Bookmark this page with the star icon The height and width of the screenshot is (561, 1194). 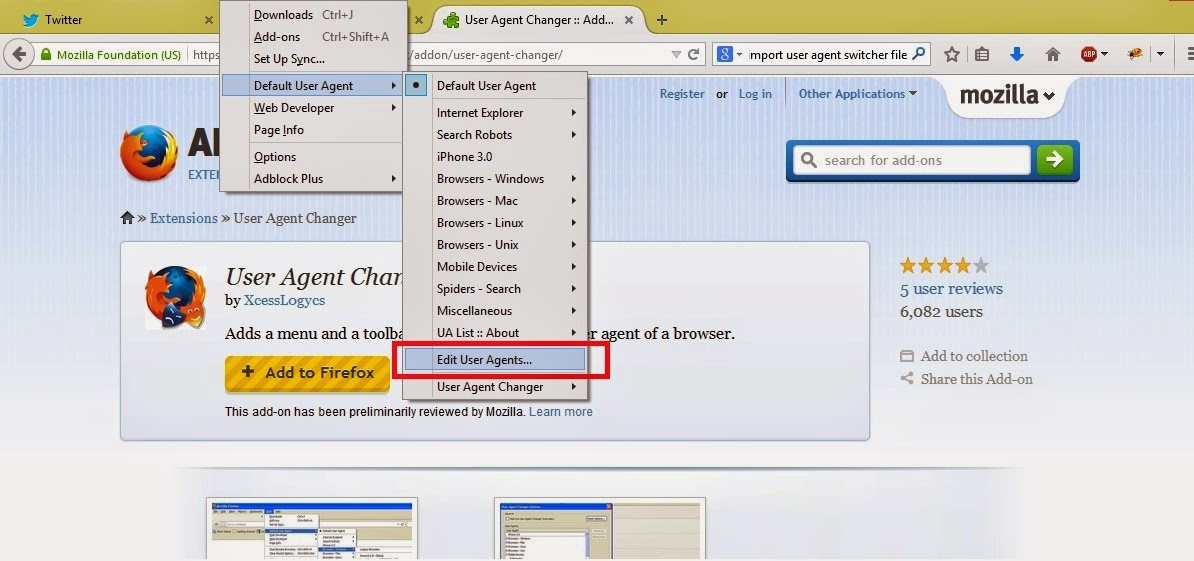tap(951, 54)
